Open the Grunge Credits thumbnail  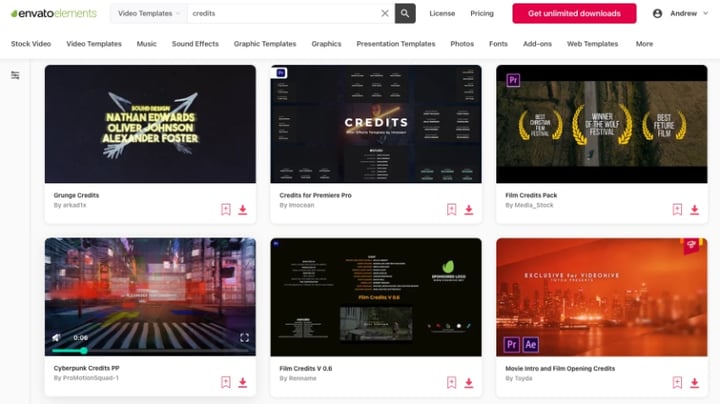[x=150, y=124]
